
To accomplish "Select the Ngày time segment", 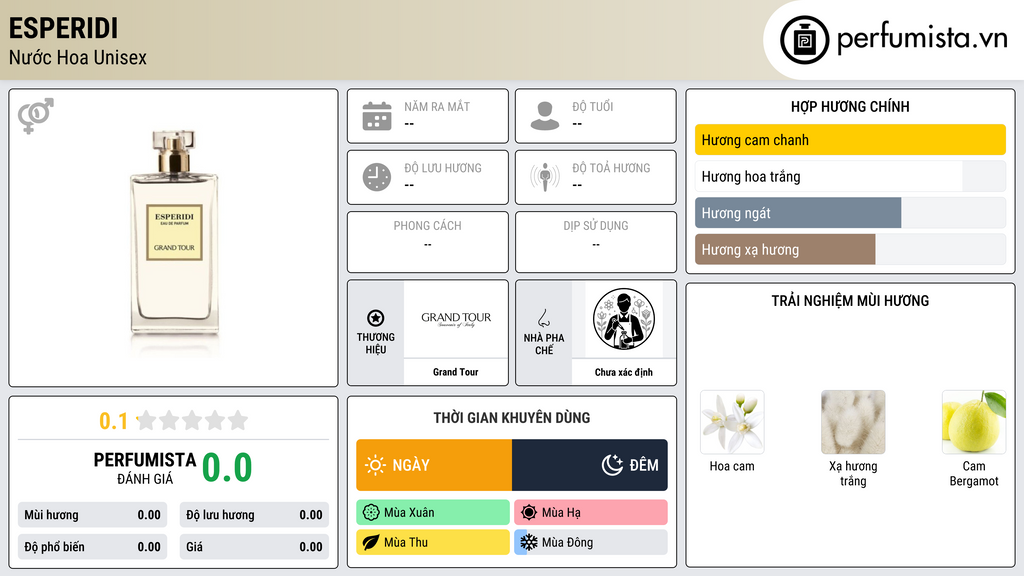I will click(434, 465).
